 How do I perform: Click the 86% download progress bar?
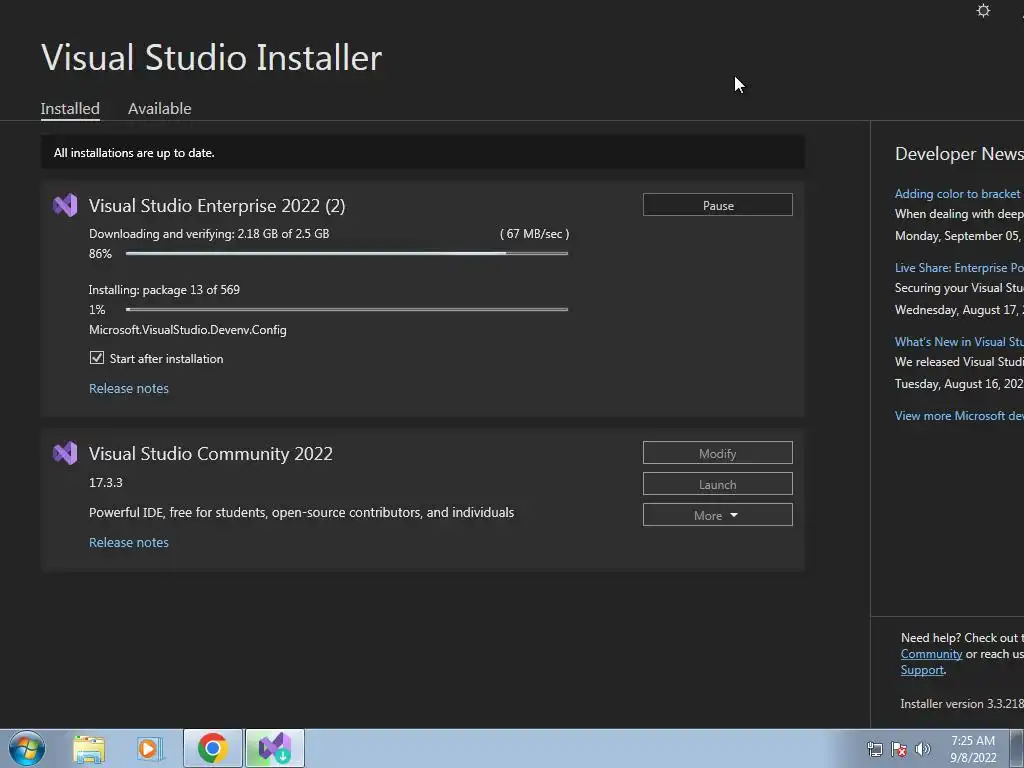pyautogui.click(x=347, y=253)
